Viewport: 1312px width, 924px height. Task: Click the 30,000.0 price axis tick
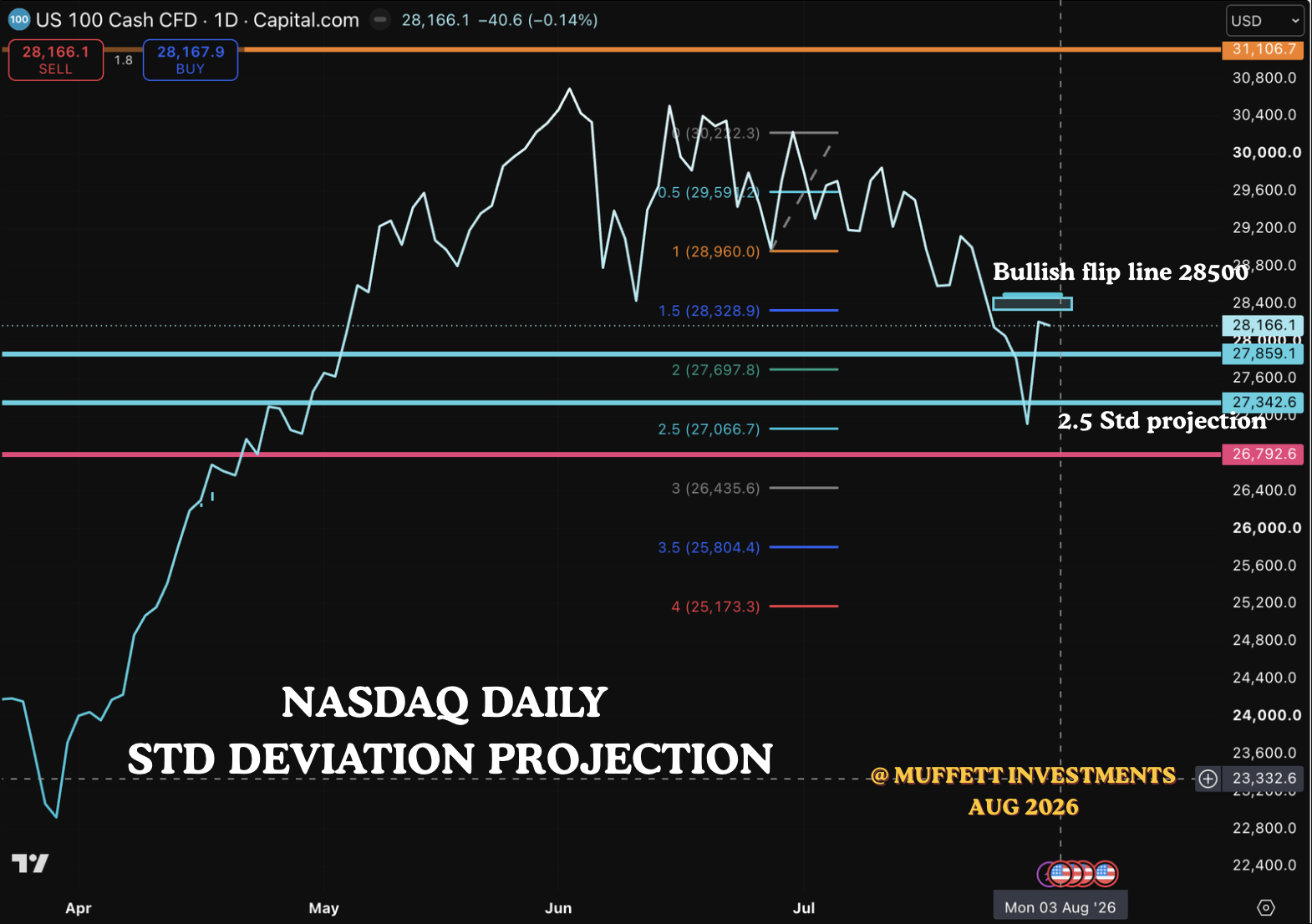click(1267, 153)
